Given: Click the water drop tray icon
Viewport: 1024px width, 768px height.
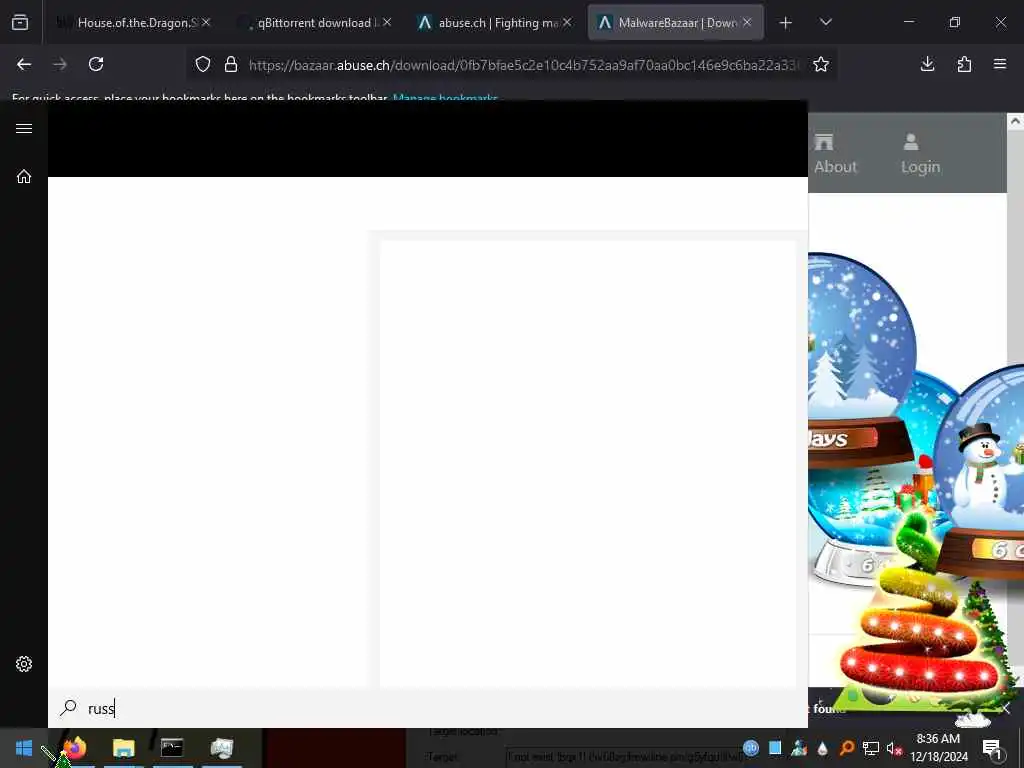Looking at the screenshot, I should (822, 748).
